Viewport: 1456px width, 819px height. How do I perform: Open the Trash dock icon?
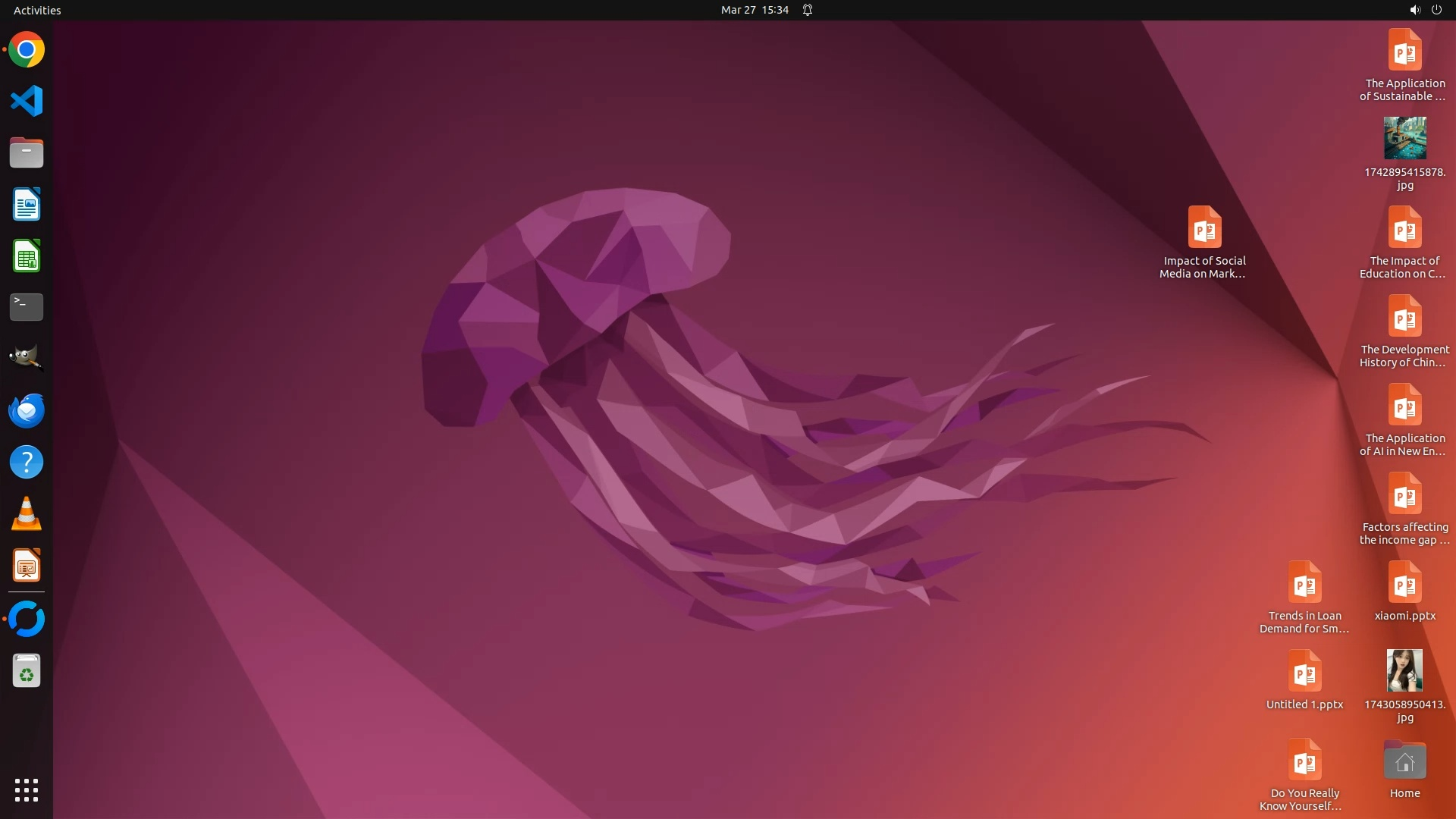click(x=27, y=671)
